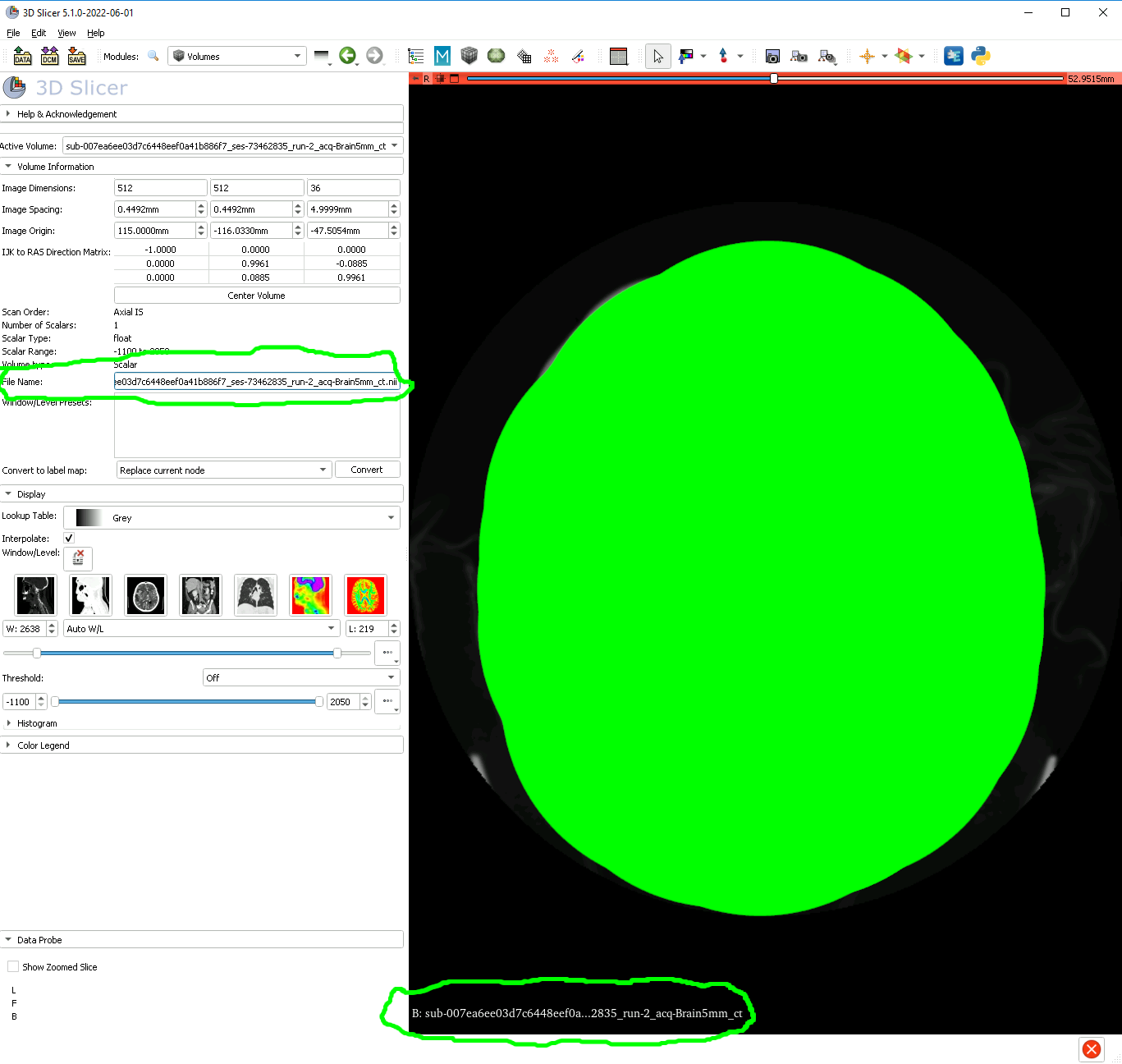The image size is (1122, 1064).
Task: Open the Extensions Manager
Action: click(954, 56)
